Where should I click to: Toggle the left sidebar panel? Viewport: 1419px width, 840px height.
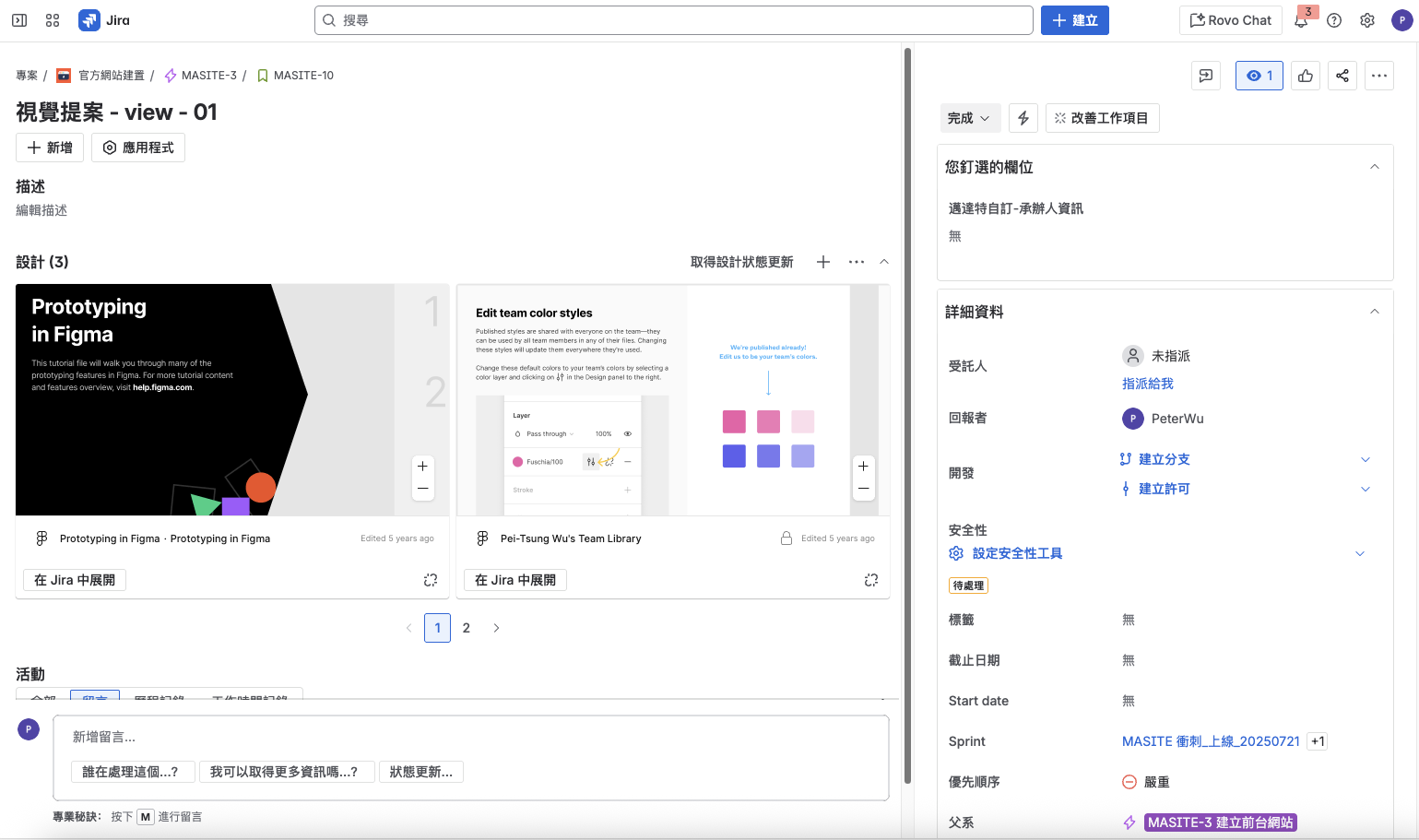(19, 20)
